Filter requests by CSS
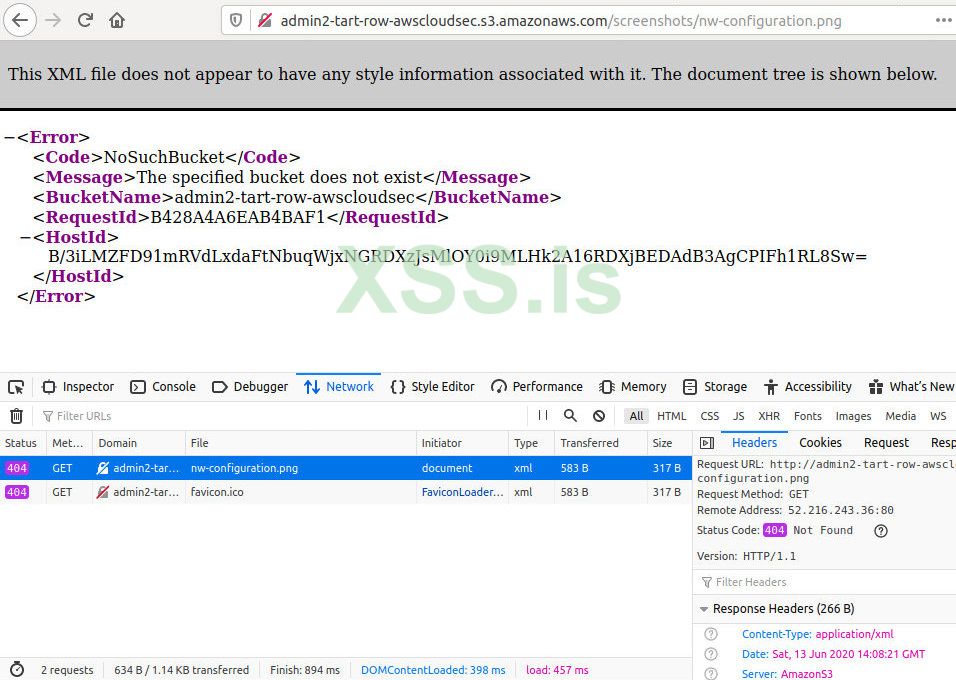This screenshot has width=956, height=680. pyautogui.click(x=710, y=416)
